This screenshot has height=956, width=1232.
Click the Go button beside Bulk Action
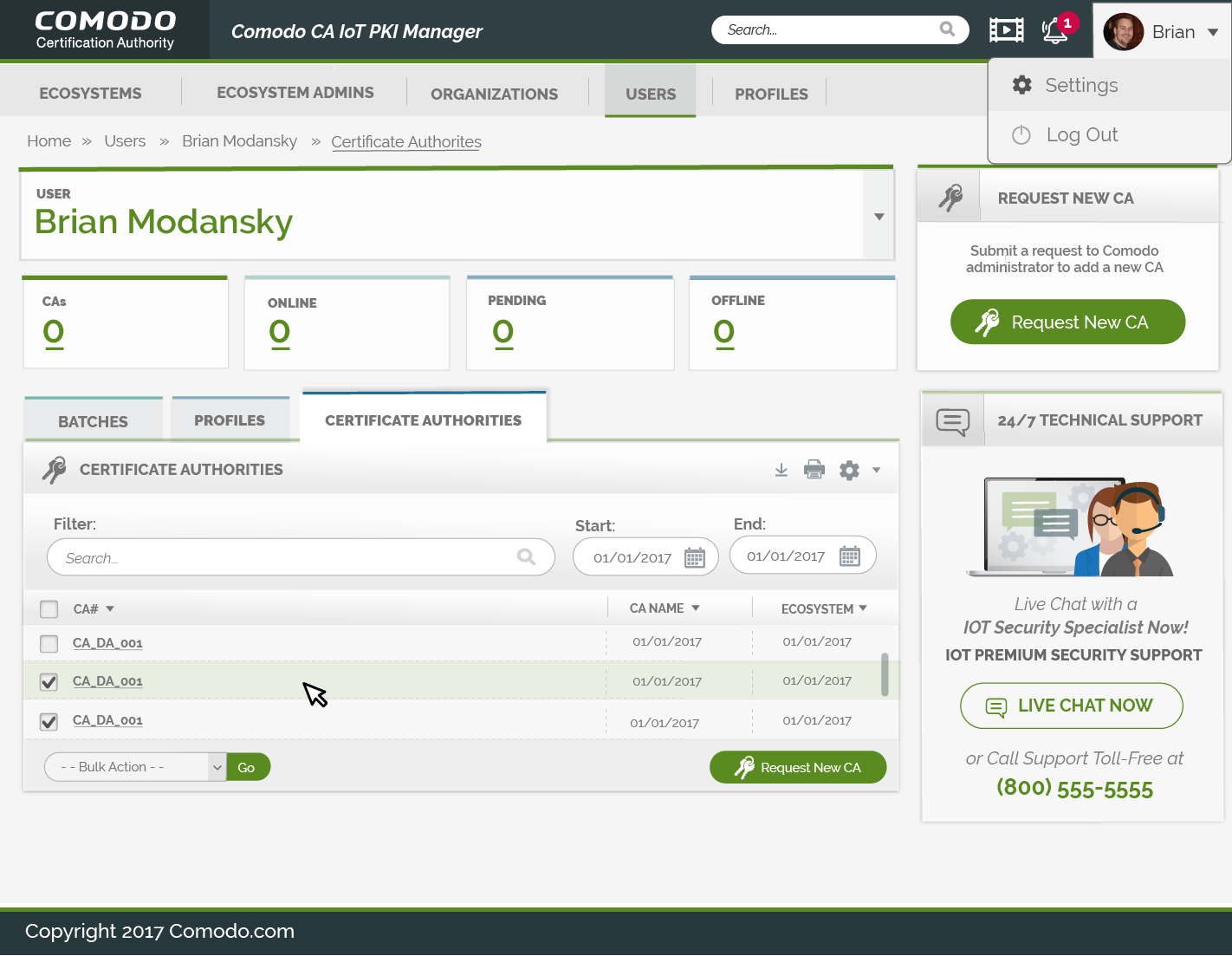[248, 767]
